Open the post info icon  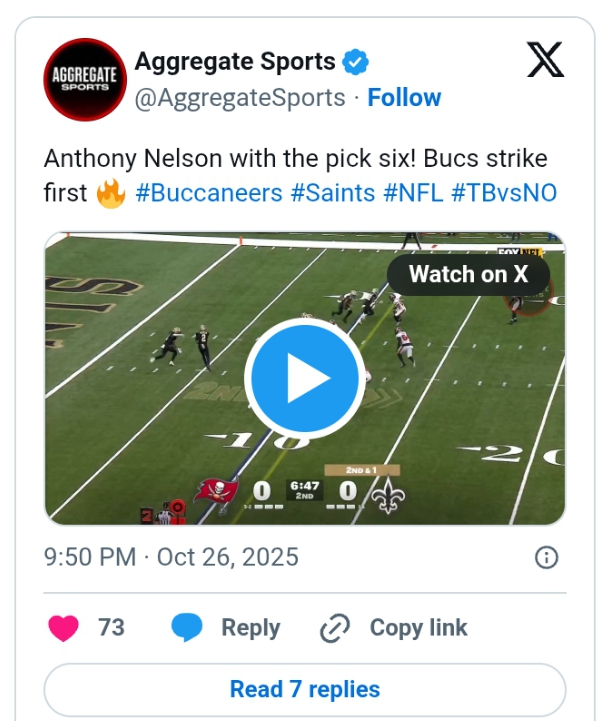(546, 557)
